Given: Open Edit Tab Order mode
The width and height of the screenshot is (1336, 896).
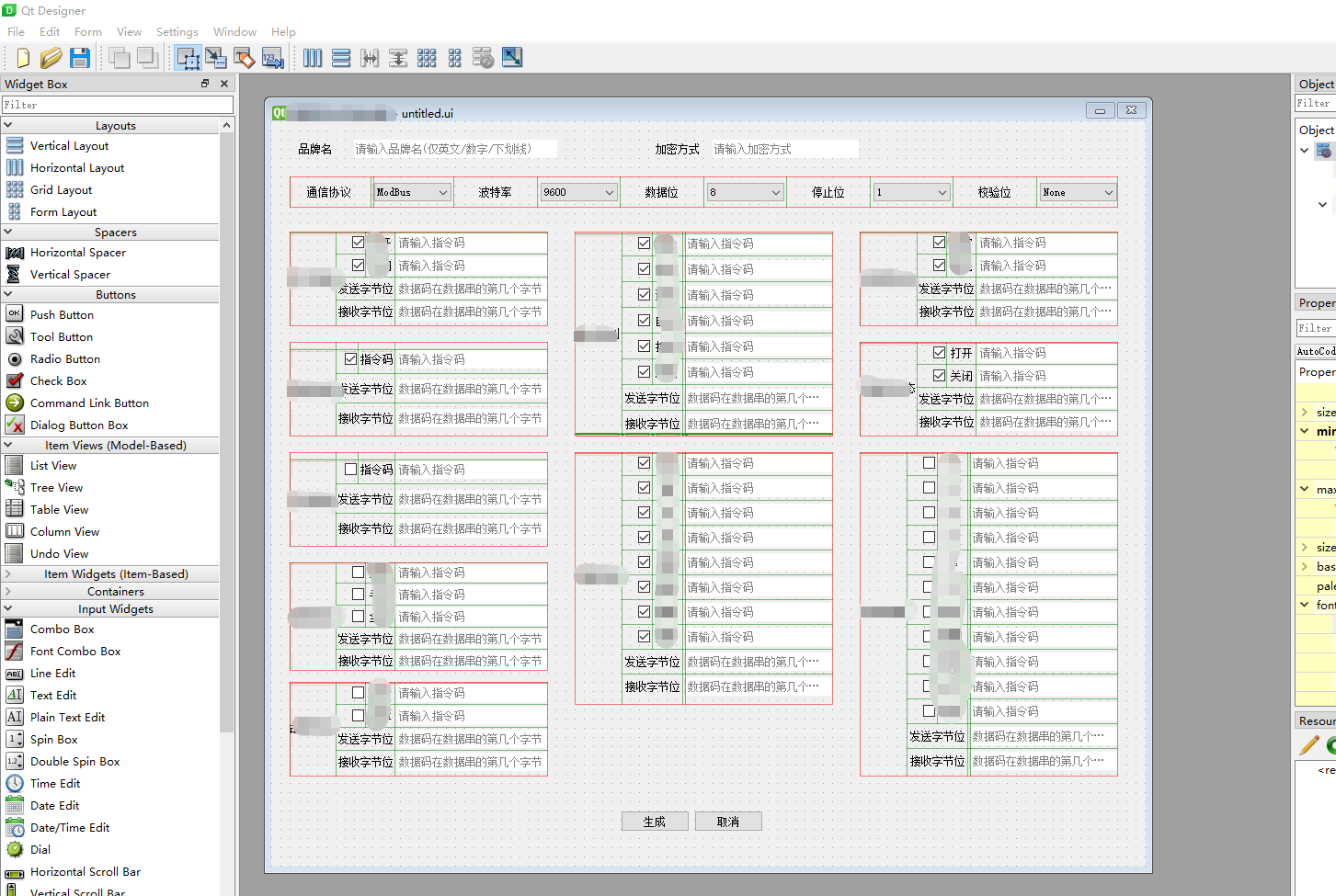Looking at the screenshot, I should [271, 57].
